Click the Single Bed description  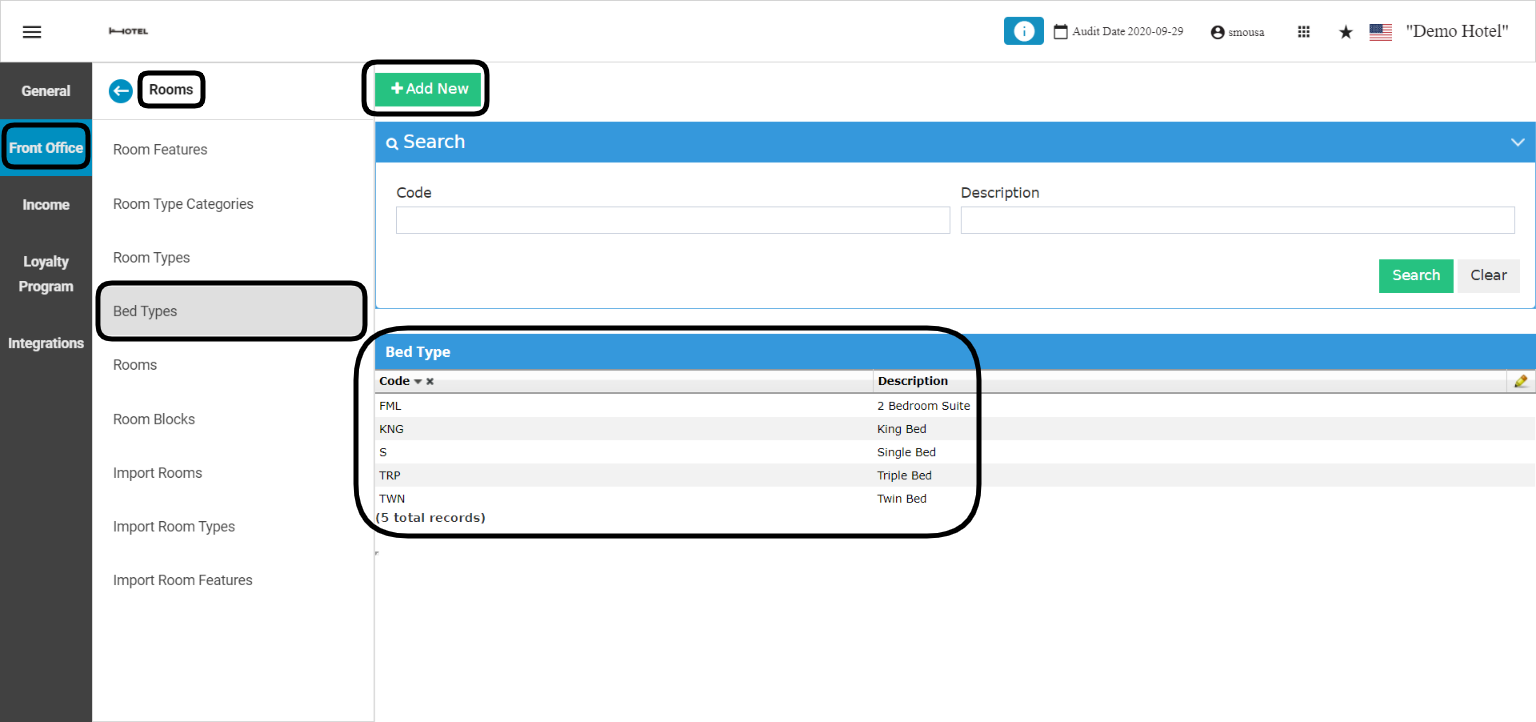coord(907,452)
